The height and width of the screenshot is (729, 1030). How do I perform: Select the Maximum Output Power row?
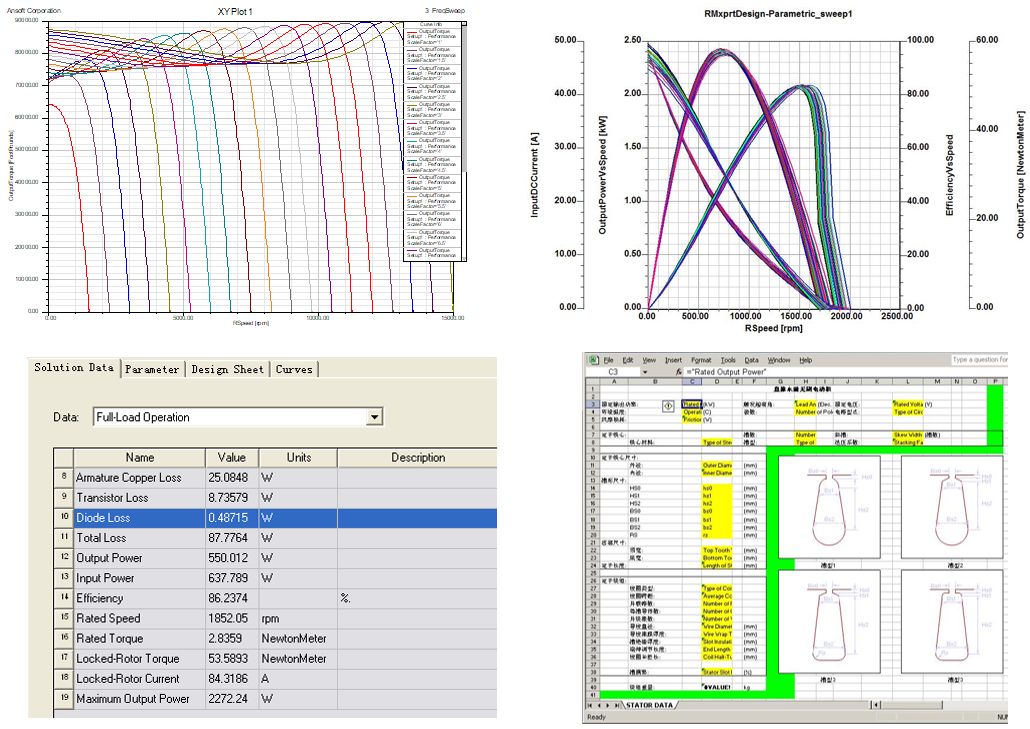click(276, 699)
